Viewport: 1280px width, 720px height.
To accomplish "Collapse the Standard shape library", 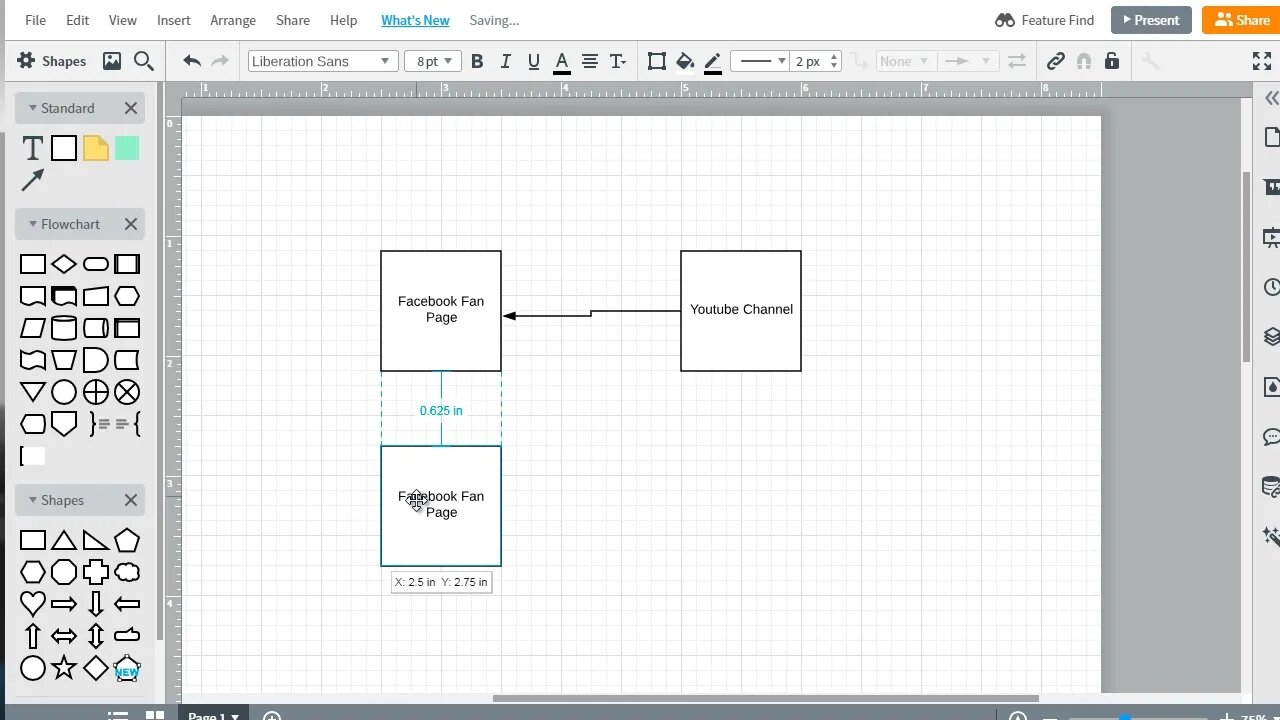I will tap(33, 108).
